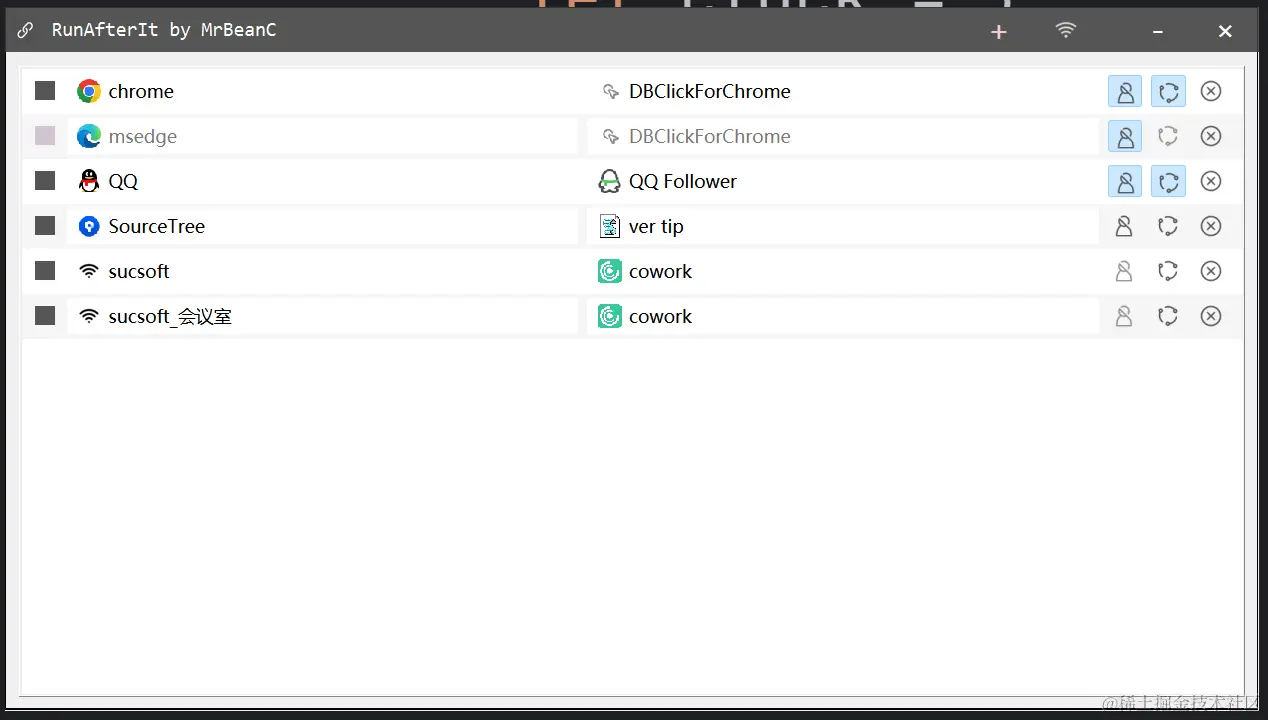Click the QQ Follower text

683,181
